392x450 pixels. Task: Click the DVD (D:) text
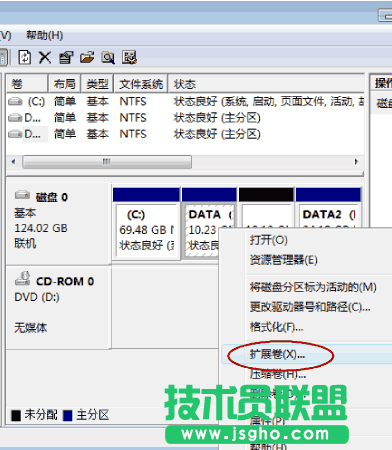coord(37,297)
